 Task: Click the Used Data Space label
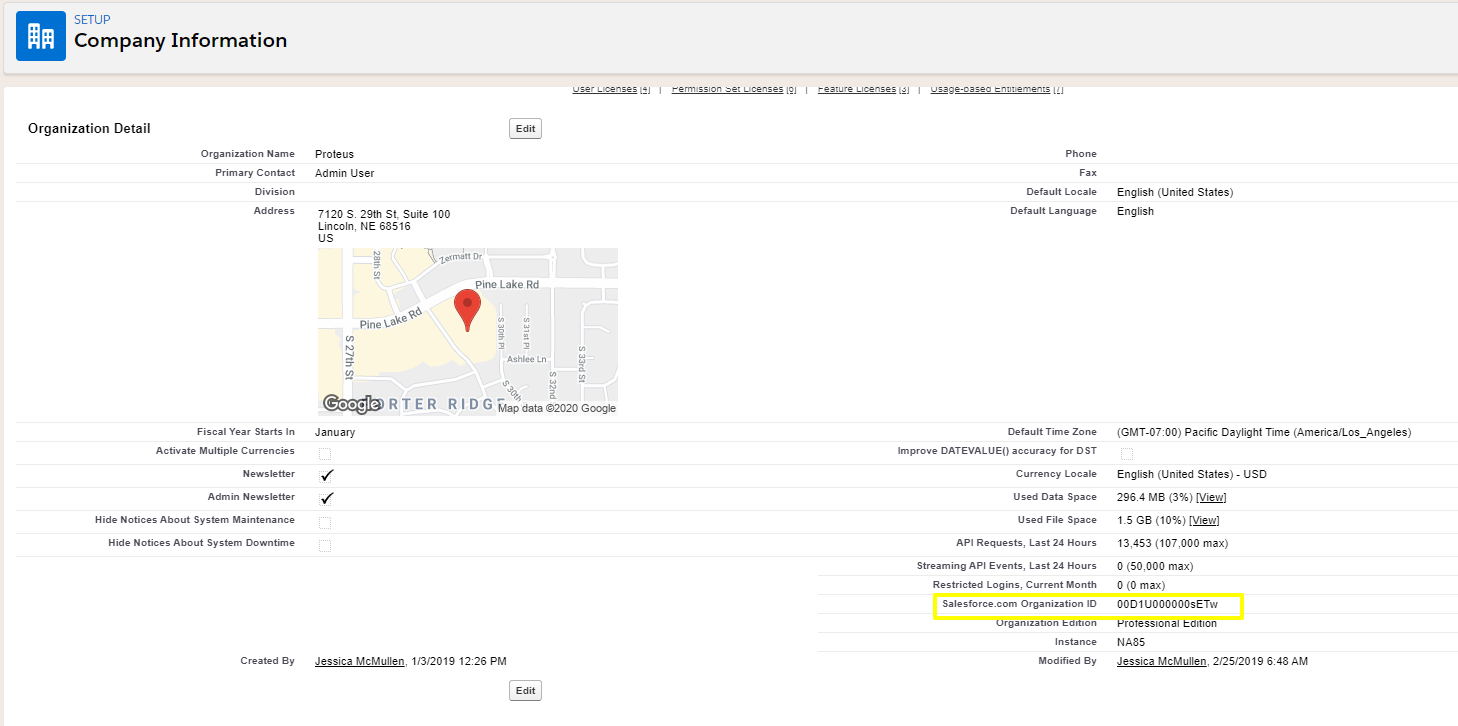[x=1055, y=497]
